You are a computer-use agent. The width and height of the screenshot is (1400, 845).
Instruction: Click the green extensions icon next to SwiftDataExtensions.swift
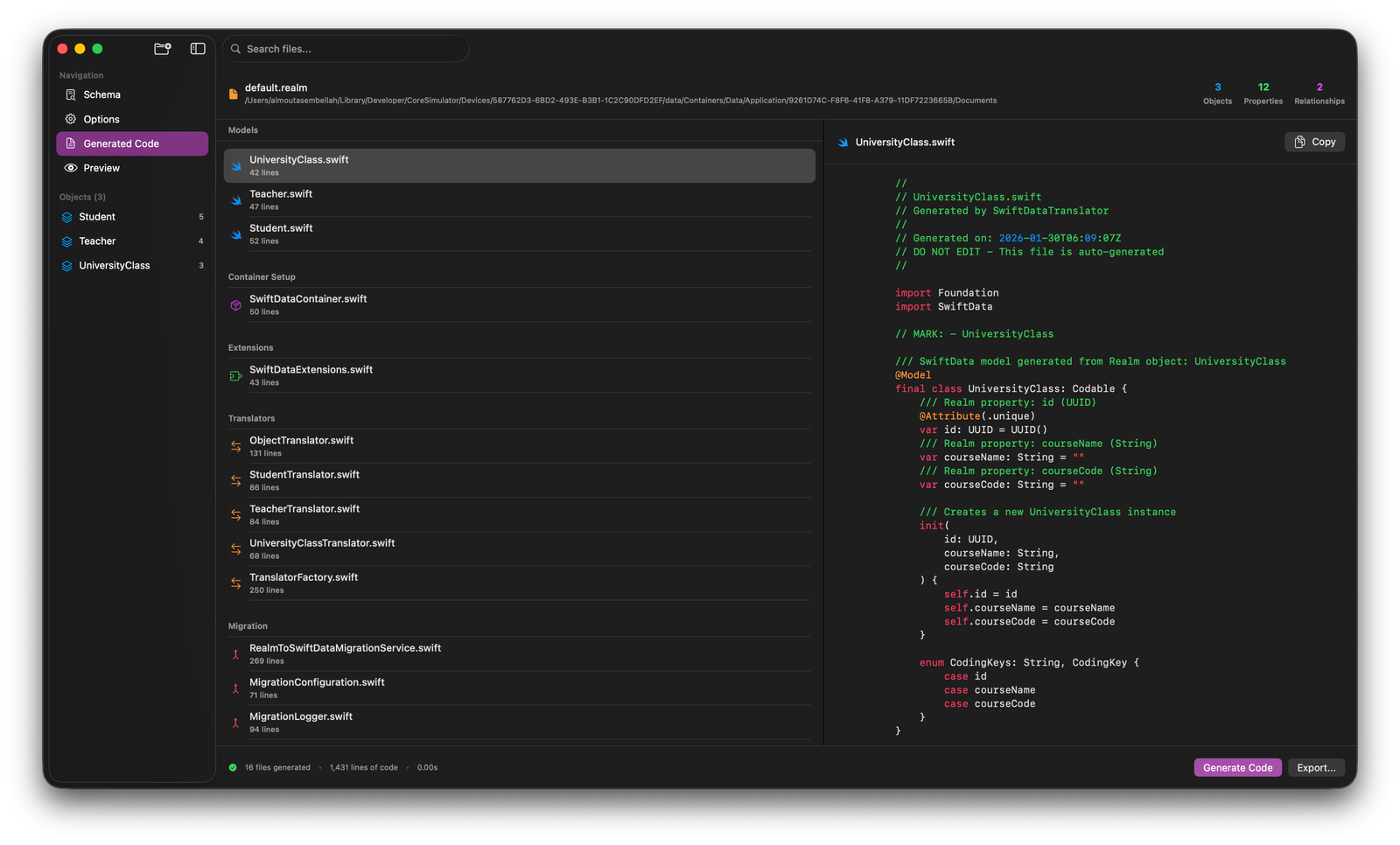[x=235, y=375]
